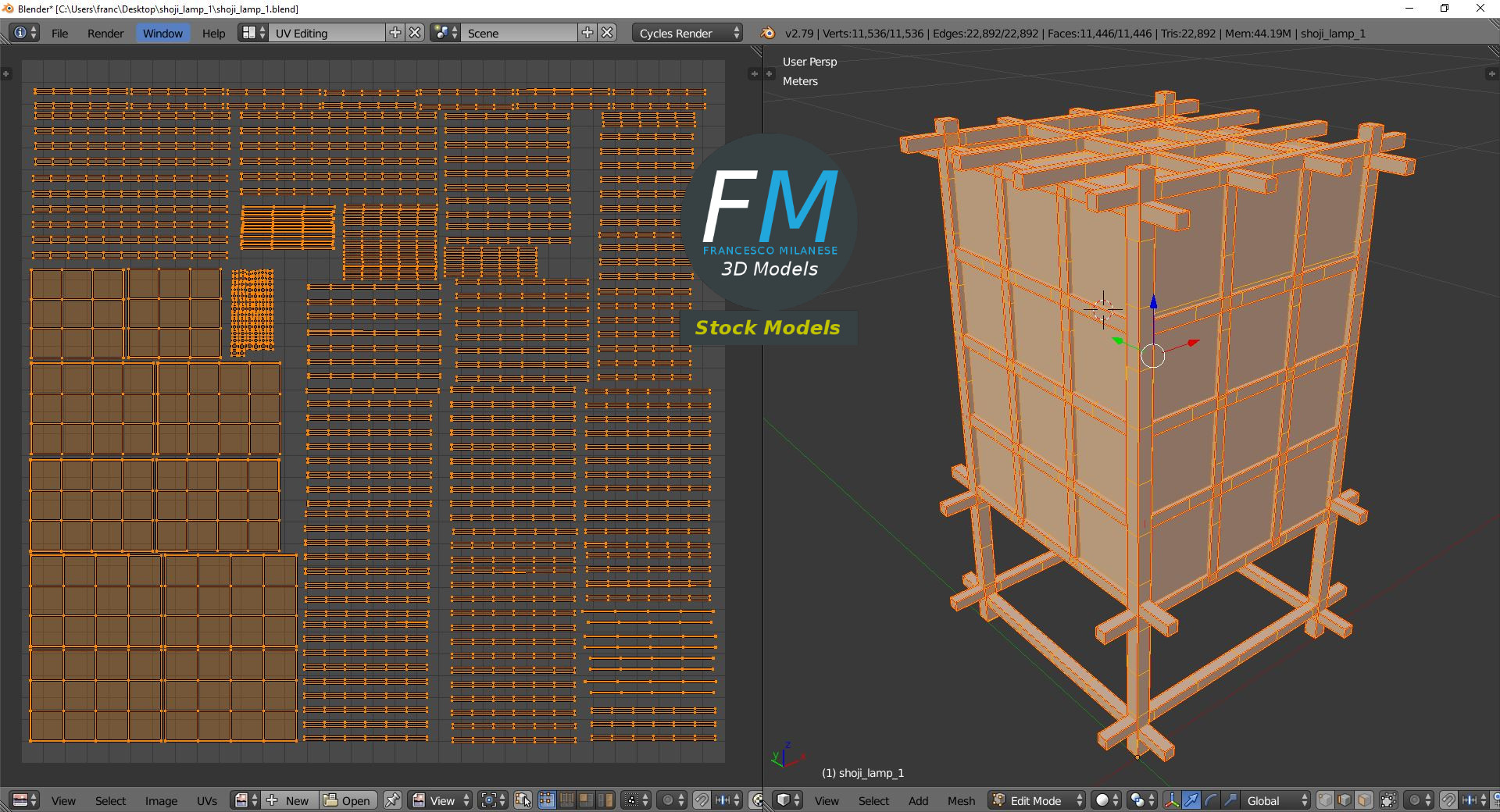Open the viewport shading sphere selector

pyautogui.click(x=1106, y=800)
